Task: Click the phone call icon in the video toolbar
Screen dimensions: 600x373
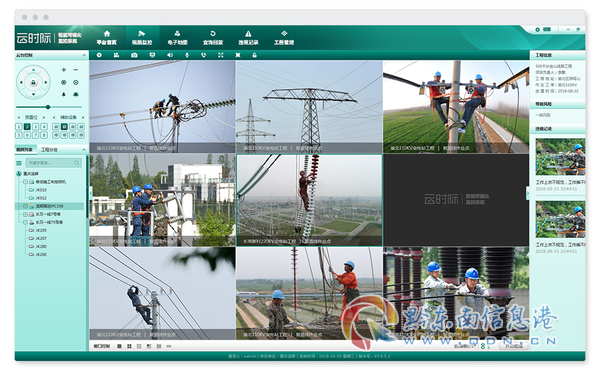Action: (x=204, y=55)
